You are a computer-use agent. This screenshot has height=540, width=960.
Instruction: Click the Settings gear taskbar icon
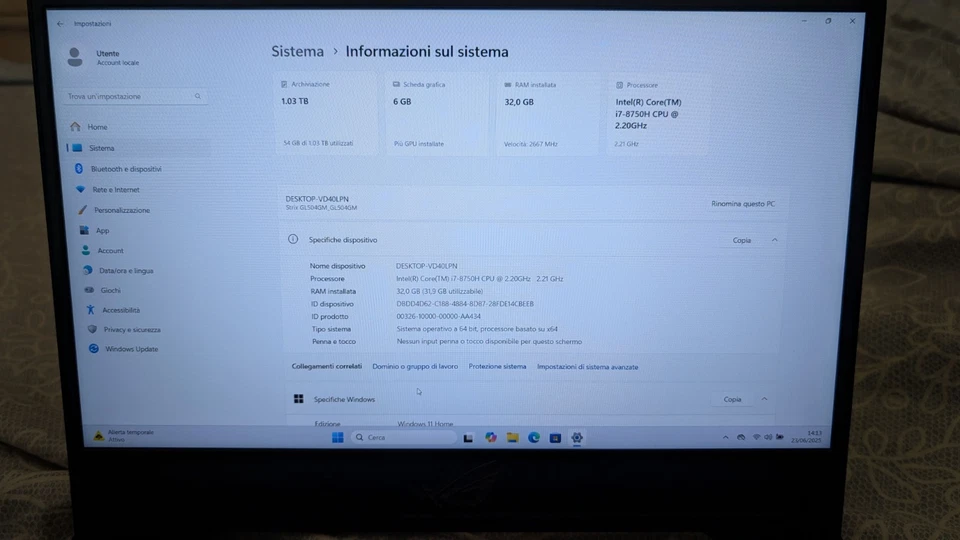[x=577, y=438]
